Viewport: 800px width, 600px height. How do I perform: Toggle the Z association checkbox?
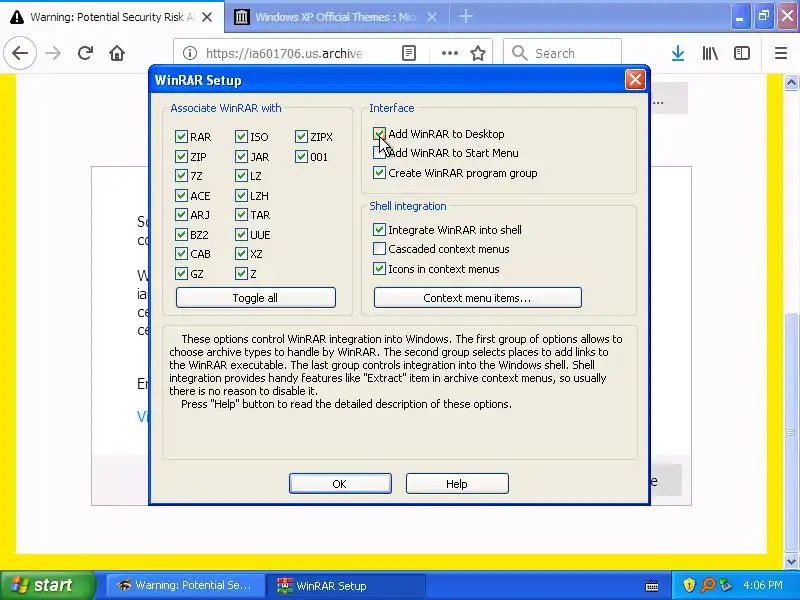tap(241, 273)
